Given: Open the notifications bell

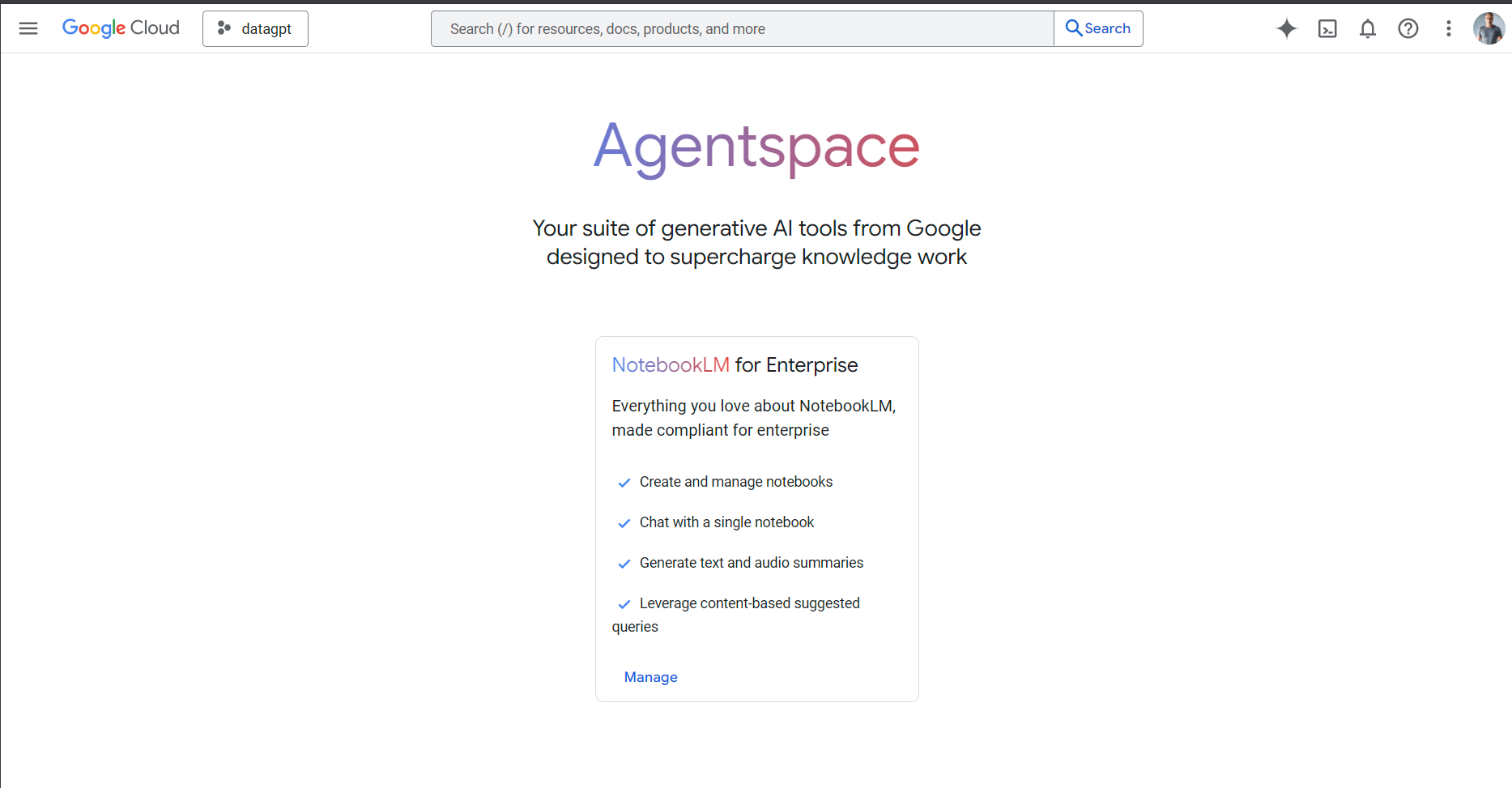Looking at the screenshot, I should click(x=1368, y=28).
